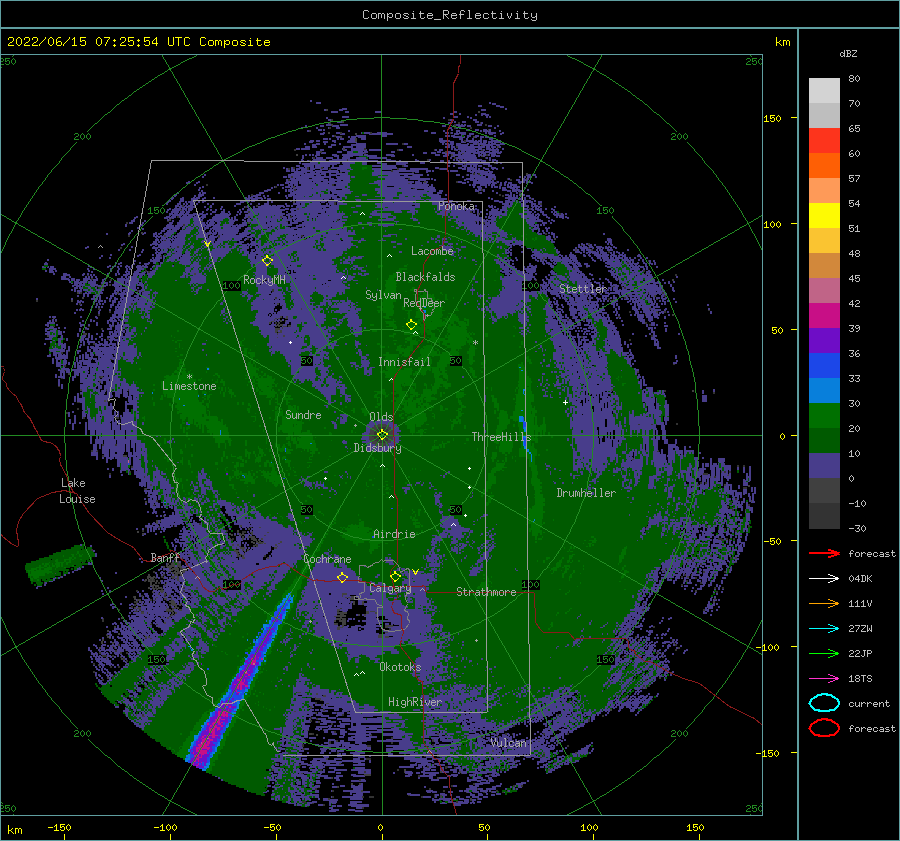The height and width of the screenshot is (841, 900).
Task: Click the Sylvan label
Action: pos(383,295)
